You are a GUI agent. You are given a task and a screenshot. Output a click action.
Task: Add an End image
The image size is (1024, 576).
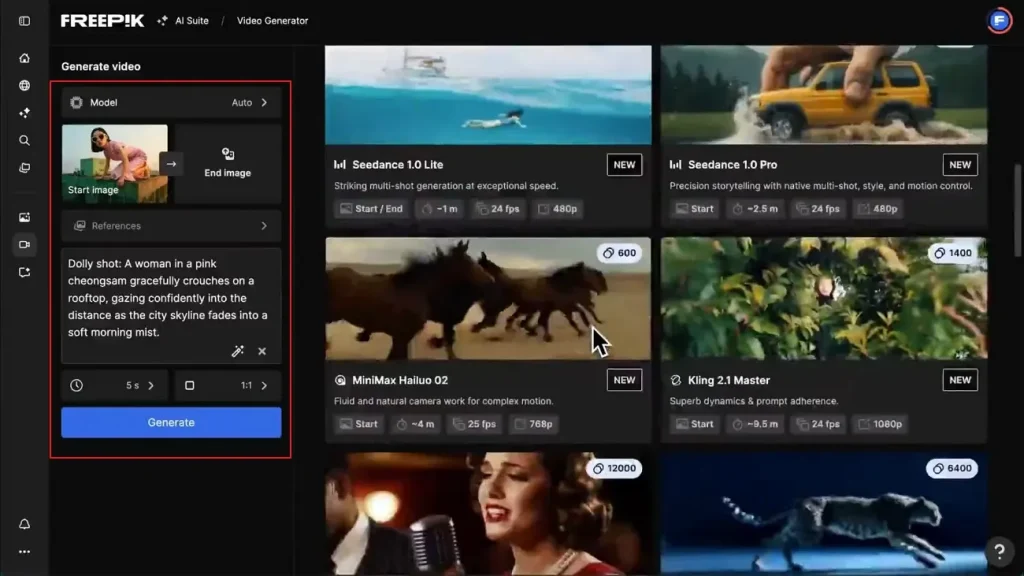227,163
